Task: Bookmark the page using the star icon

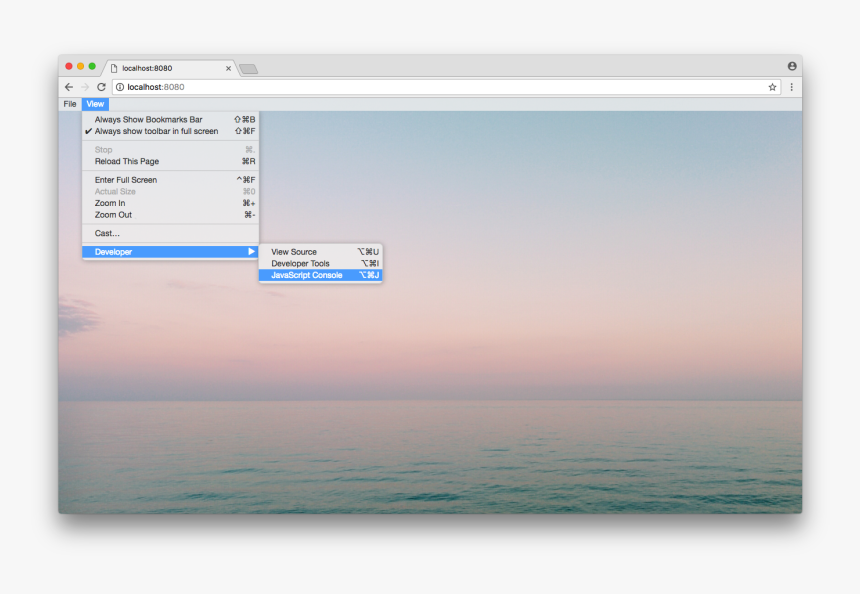Action: click(771, 87)
